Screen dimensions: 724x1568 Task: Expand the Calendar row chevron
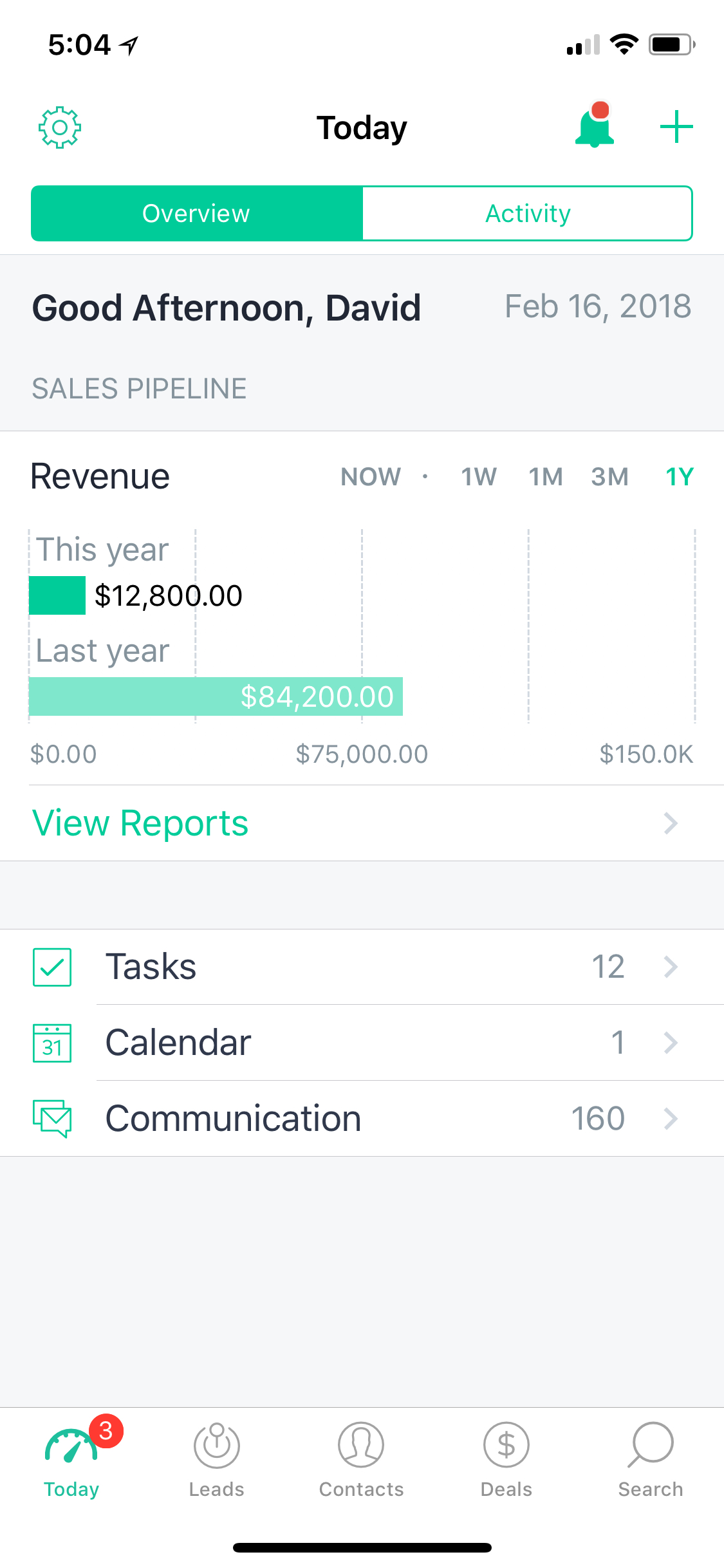671,1043
